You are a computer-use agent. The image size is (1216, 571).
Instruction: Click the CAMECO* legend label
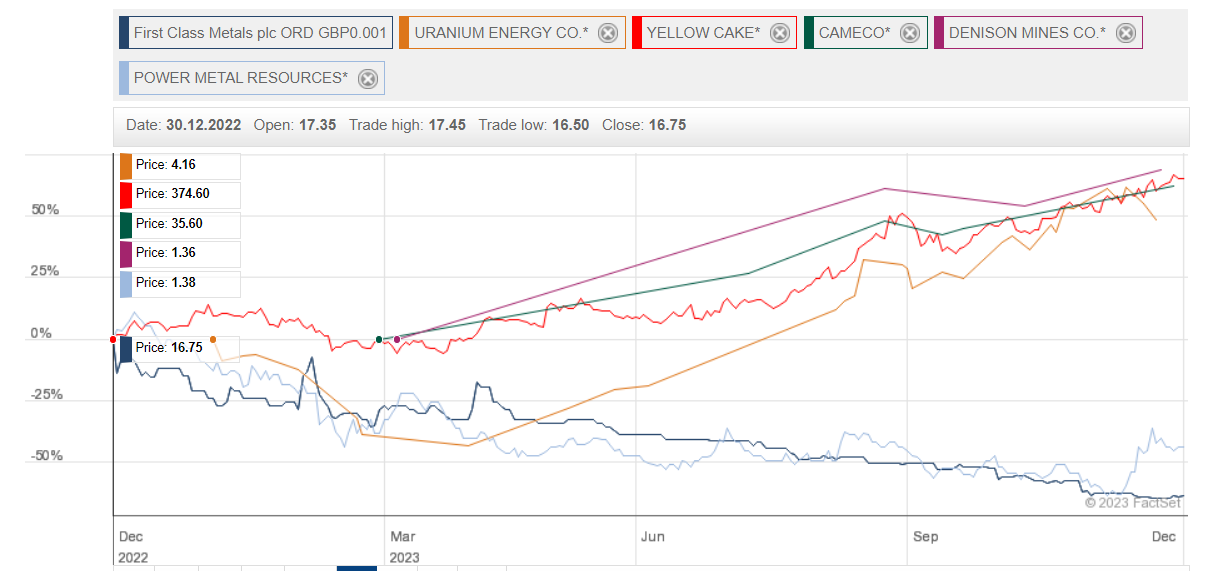click(x=854, y=33)
